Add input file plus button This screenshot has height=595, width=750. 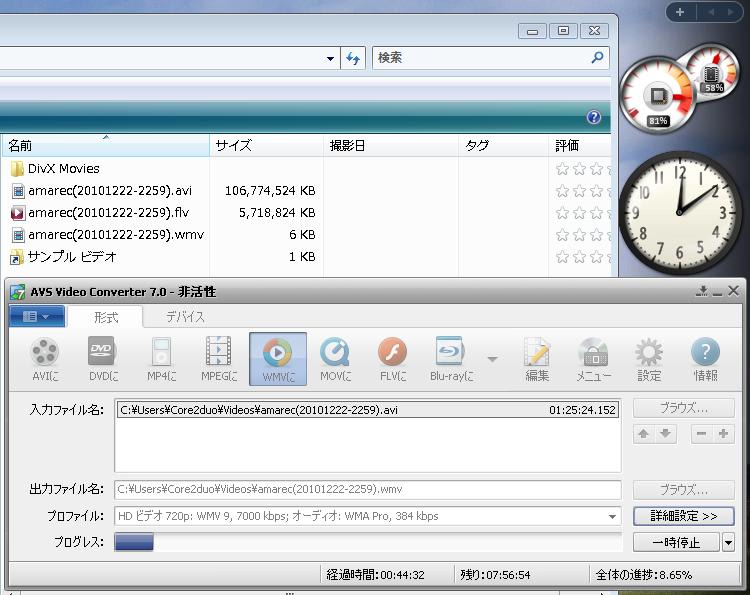(723, 434)
